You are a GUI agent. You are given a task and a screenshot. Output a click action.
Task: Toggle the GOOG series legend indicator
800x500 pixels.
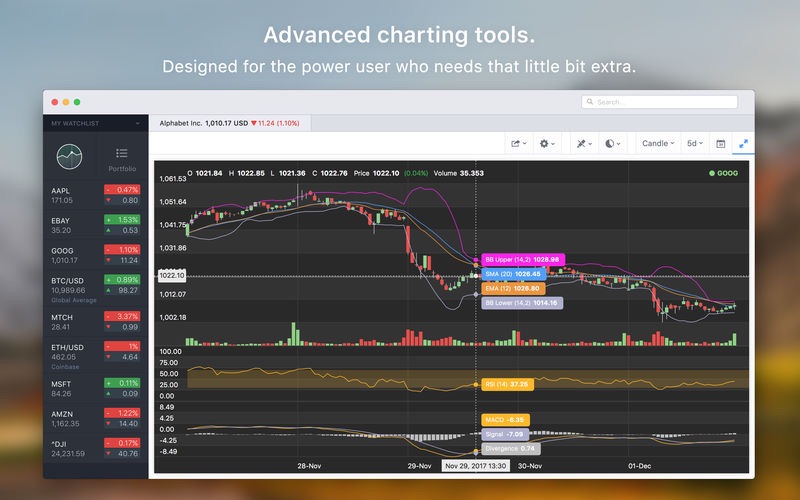(x=723, y=173)
